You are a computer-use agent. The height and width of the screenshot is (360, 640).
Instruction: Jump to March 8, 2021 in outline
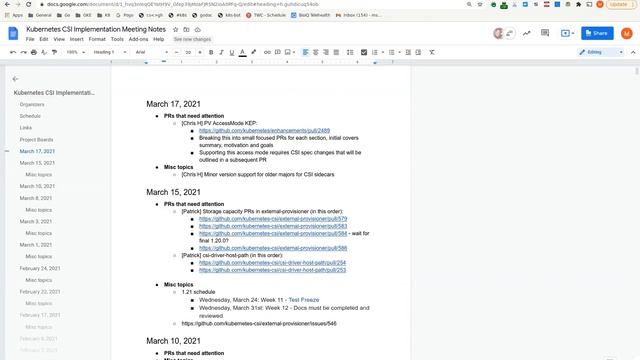[36, 198]
